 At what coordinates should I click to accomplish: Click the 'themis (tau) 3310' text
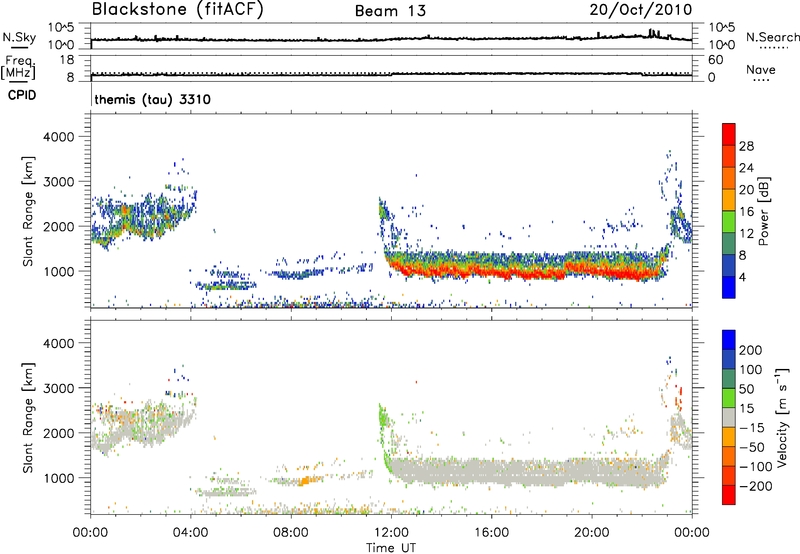click(153, 99)
